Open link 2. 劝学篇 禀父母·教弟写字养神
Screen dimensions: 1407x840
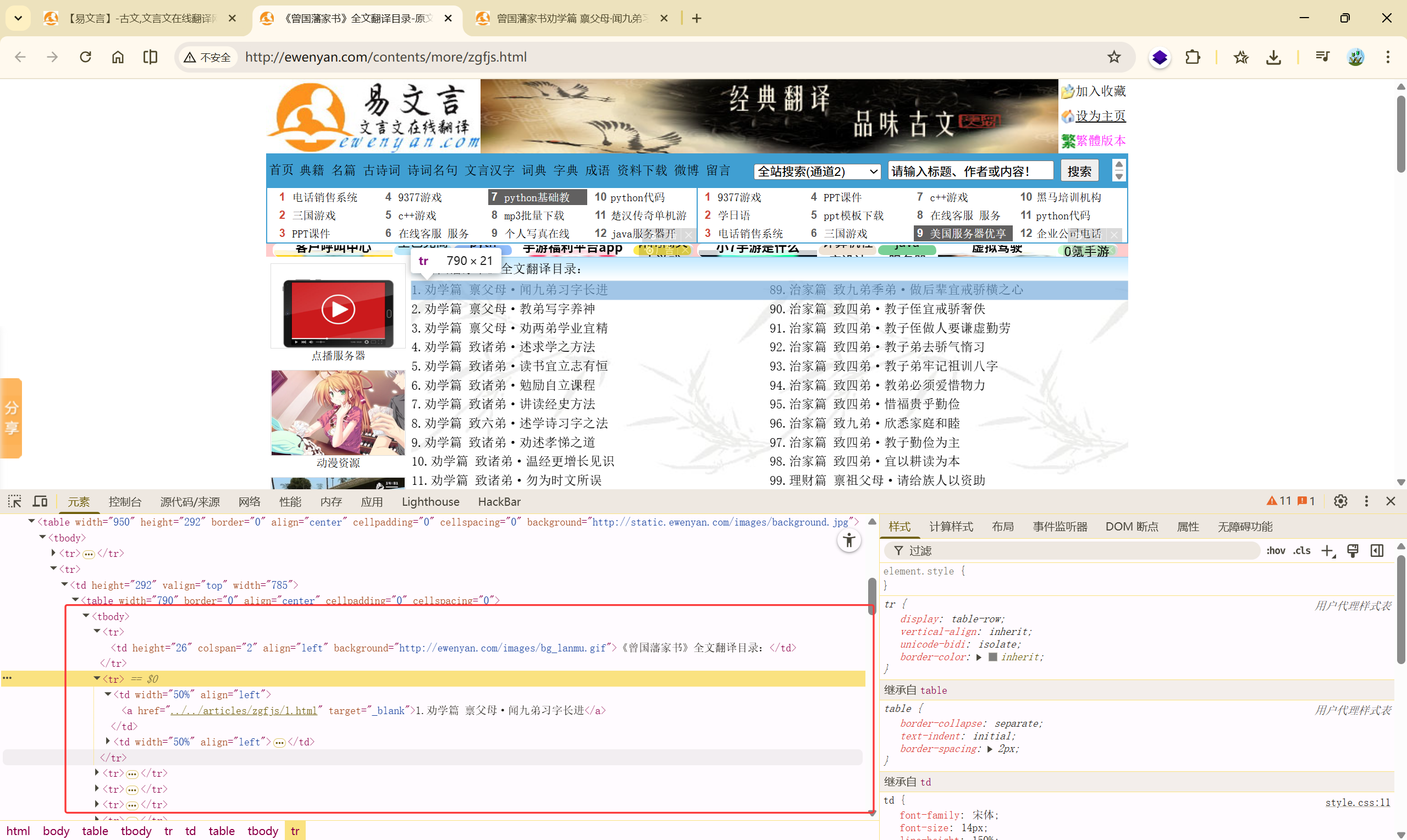tap(503, 309)
